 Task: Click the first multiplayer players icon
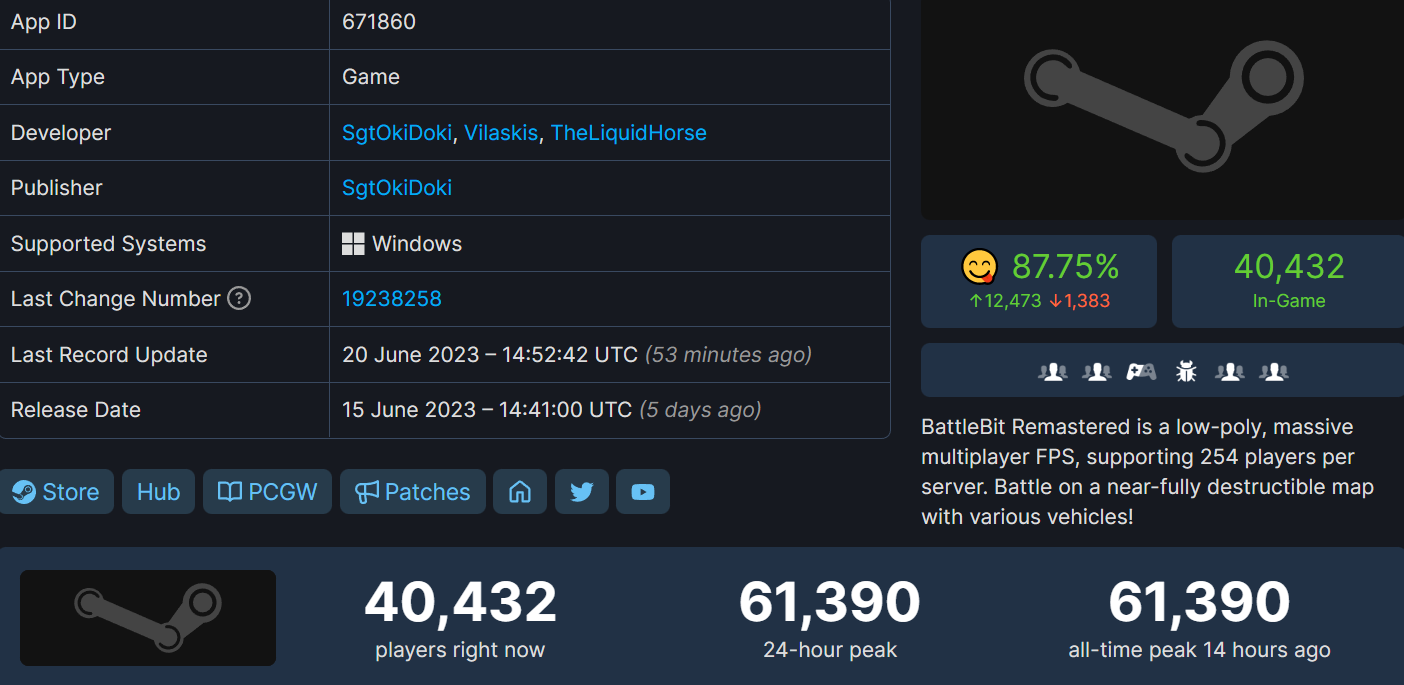click(1053, 371)
